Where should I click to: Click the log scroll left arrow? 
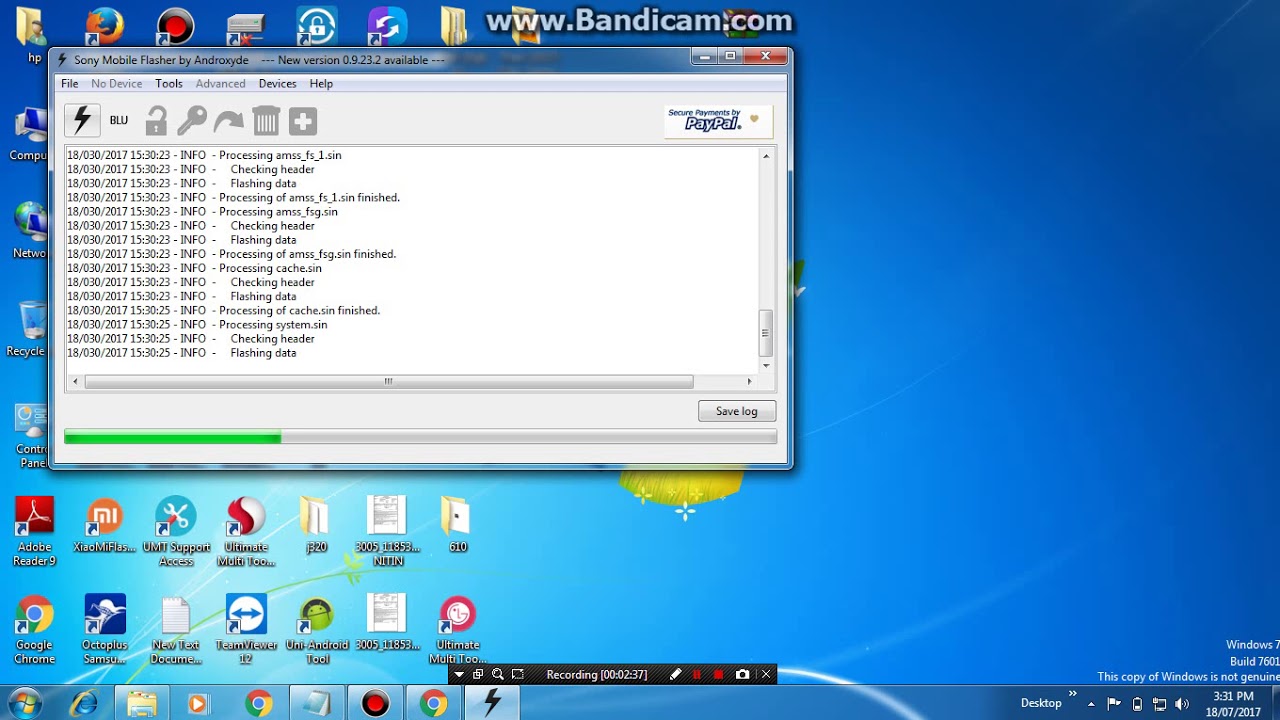click(75, 382)
